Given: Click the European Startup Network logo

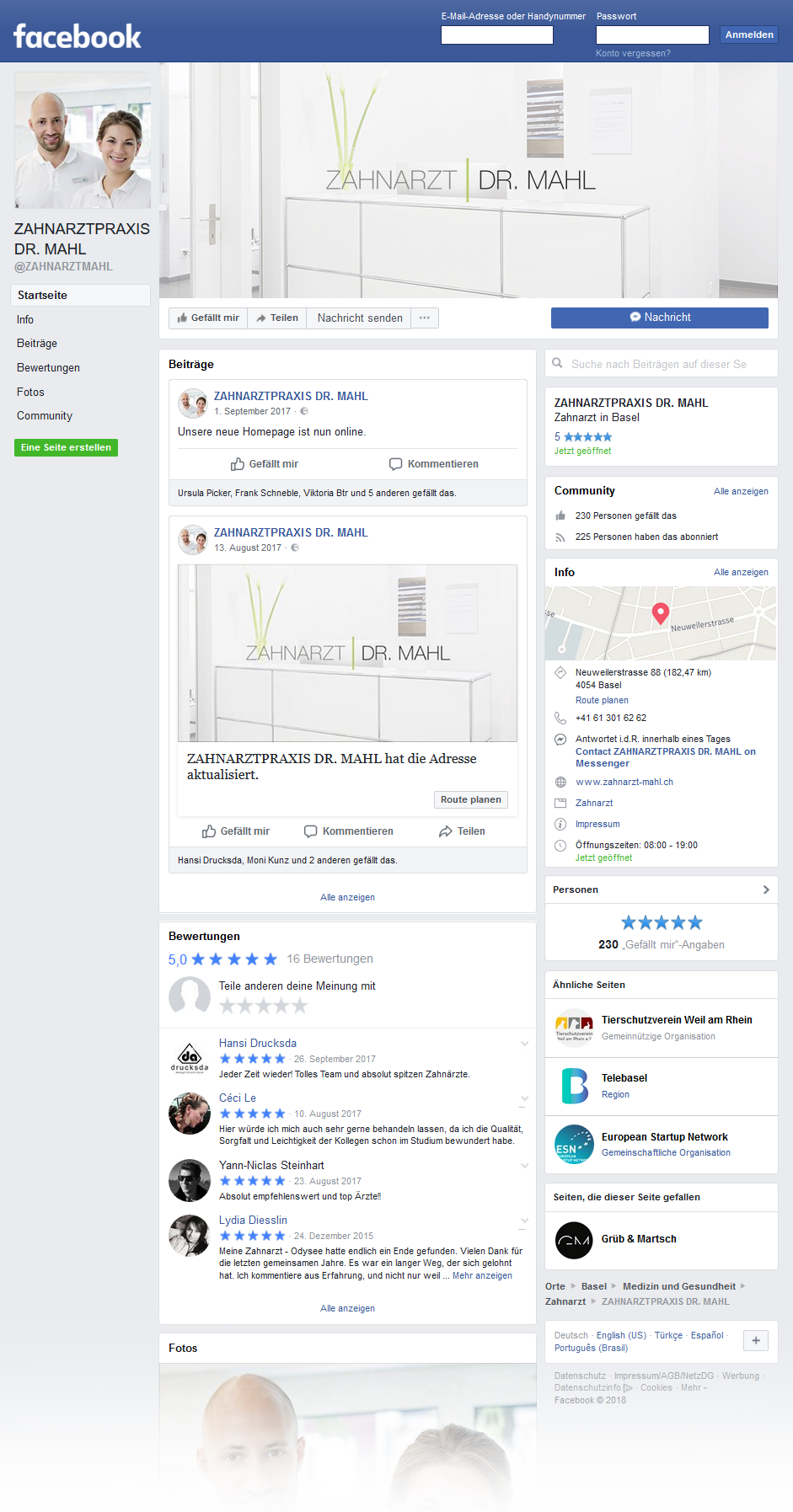Looking at the screenshot, I should point(574,1145).
